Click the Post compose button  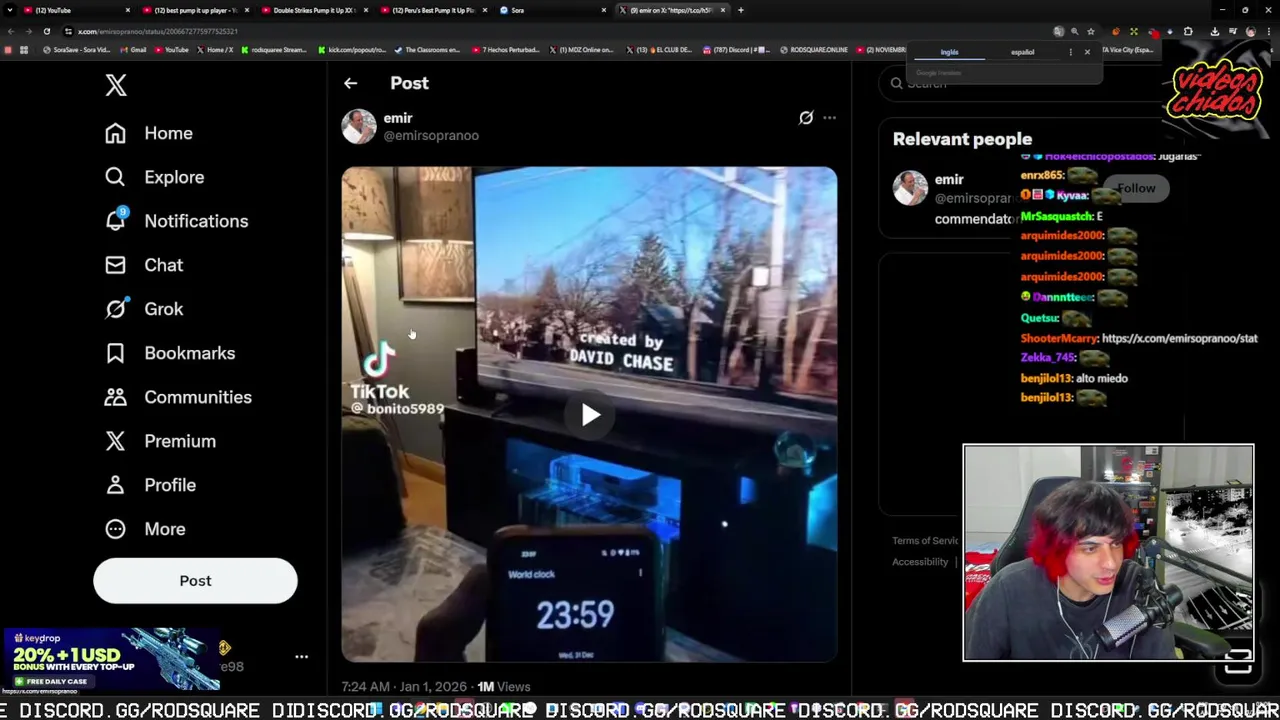[195, 581]
